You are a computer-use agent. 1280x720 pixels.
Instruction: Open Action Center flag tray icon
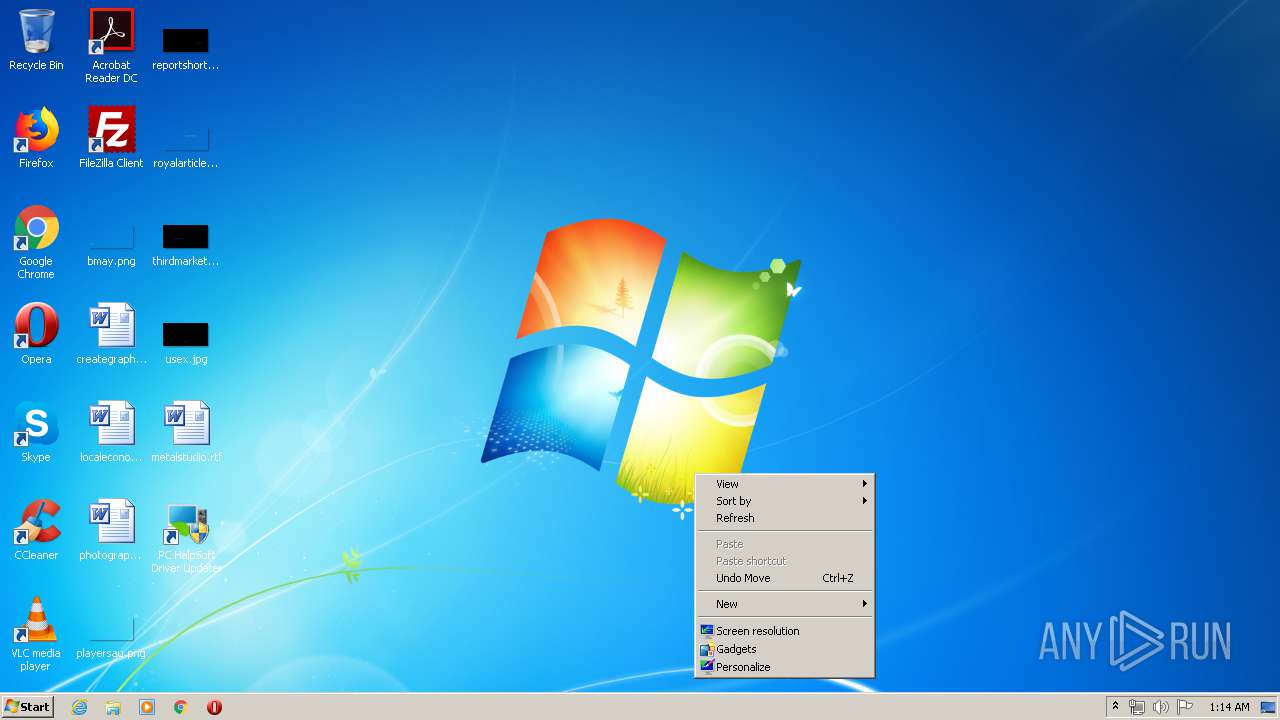(1185, 707)
